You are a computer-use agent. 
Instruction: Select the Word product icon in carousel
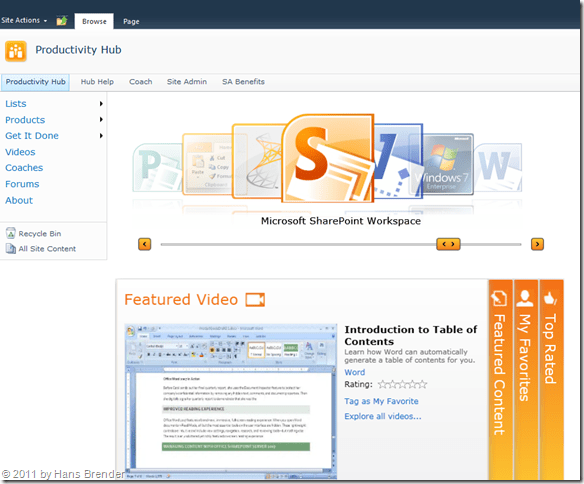tap(498, 167)
